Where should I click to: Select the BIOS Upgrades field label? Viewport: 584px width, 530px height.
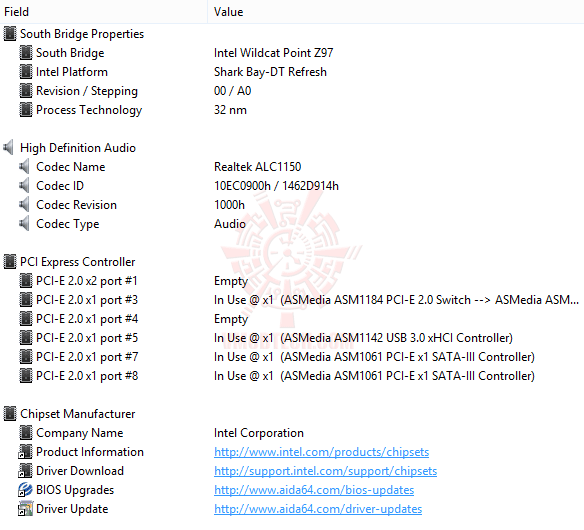pos(75,490)
